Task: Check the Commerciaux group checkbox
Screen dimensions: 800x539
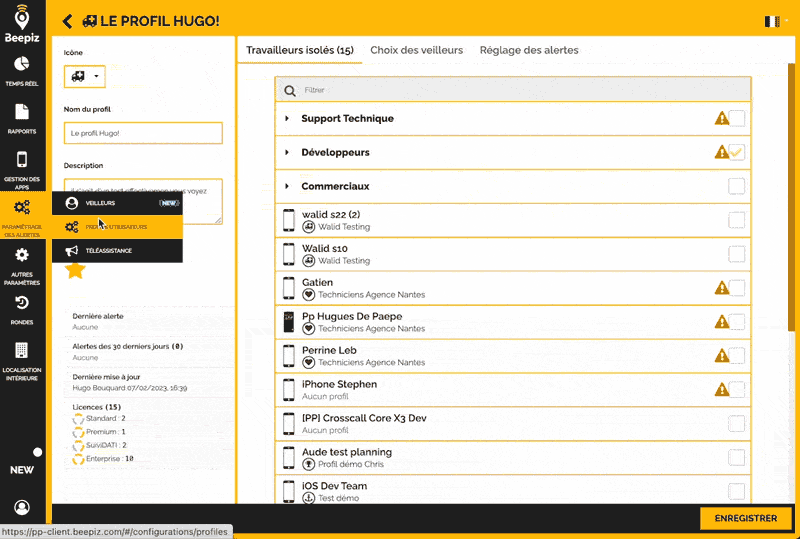Action: [736, 186]
